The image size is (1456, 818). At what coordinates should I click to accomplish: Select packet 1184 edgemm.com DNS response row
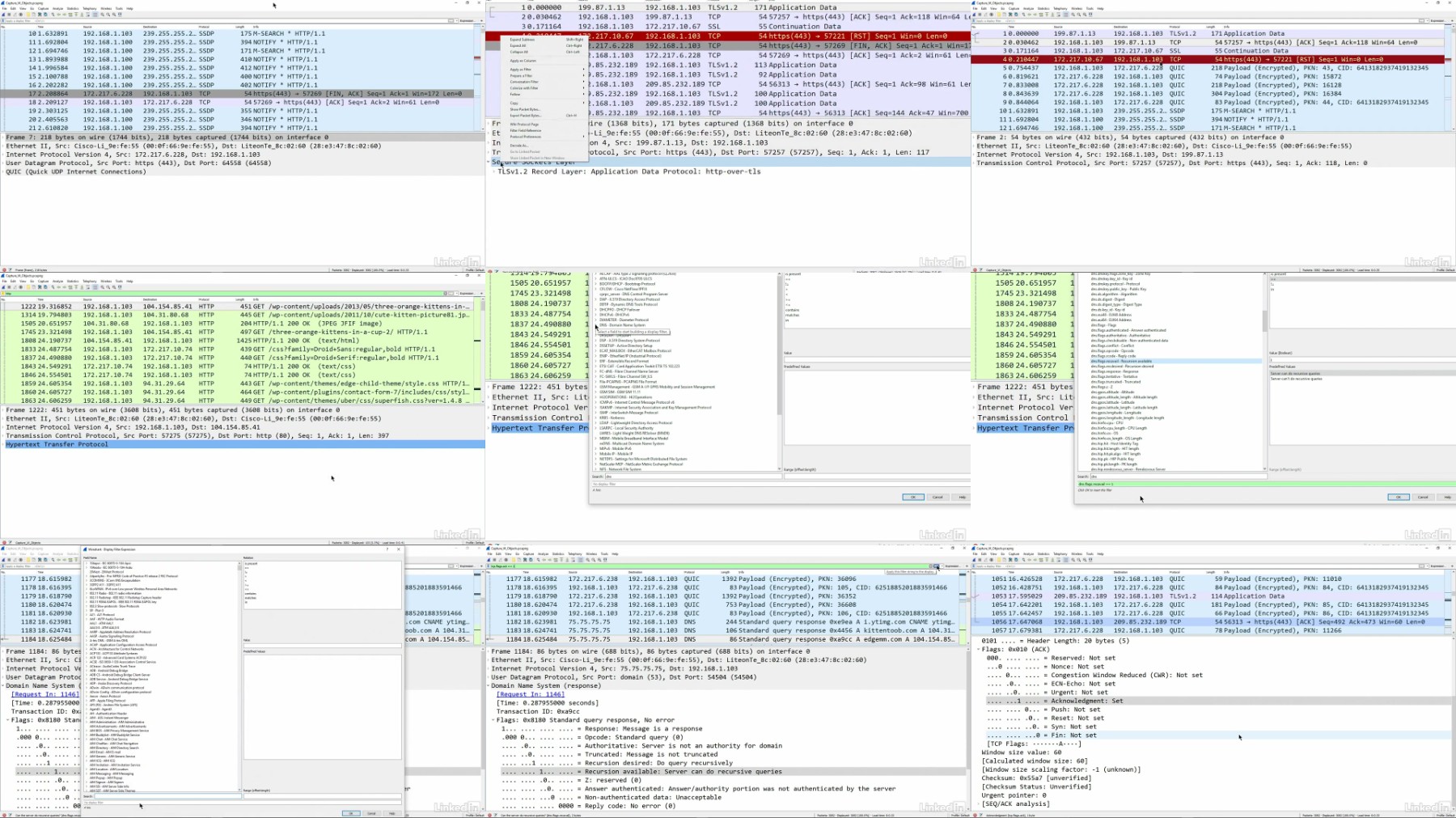coord(722,639)
